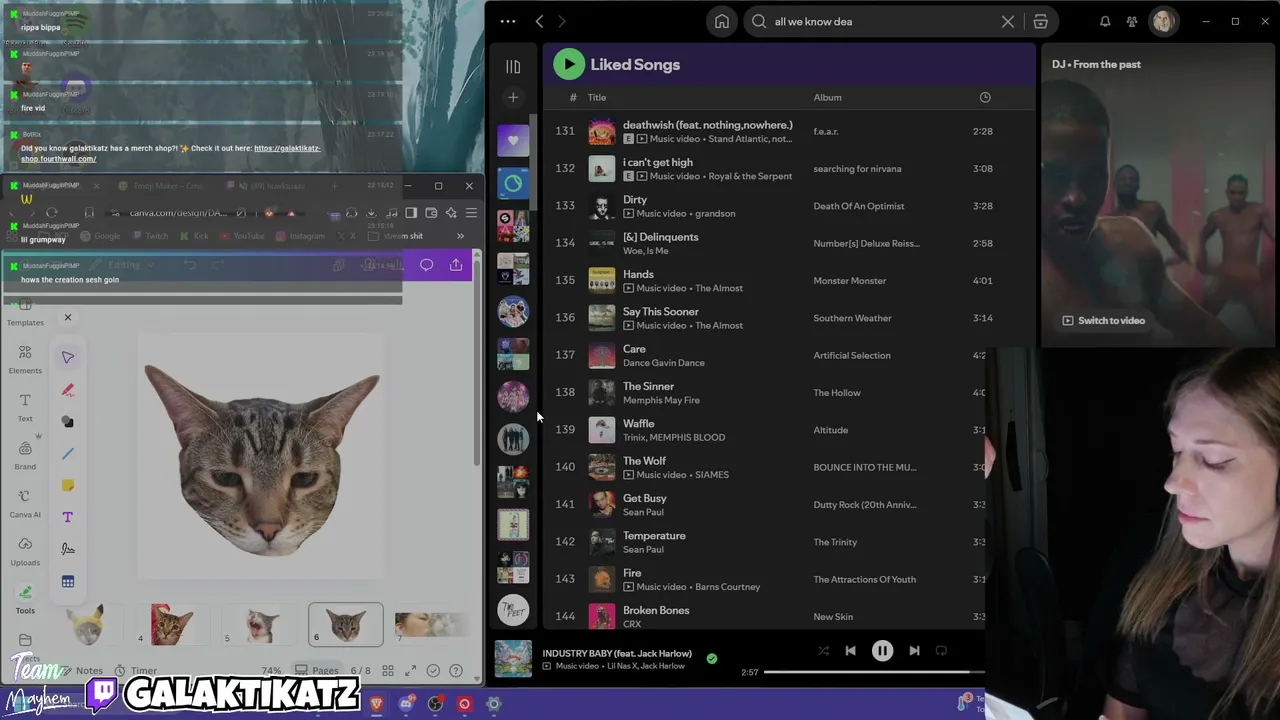
Task: Clear the Spotify search field
Action: pyautogui.click(x=1008, y=21)
